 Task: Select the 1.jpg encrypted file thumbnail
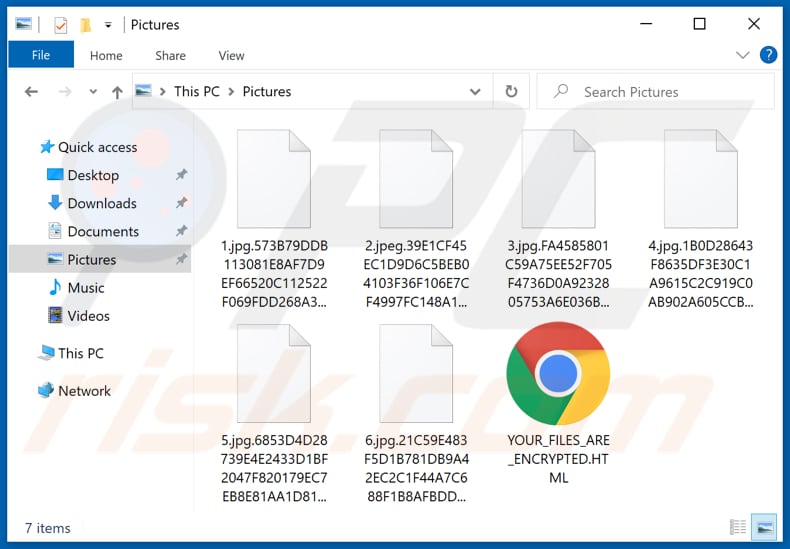tap(274, 180)
